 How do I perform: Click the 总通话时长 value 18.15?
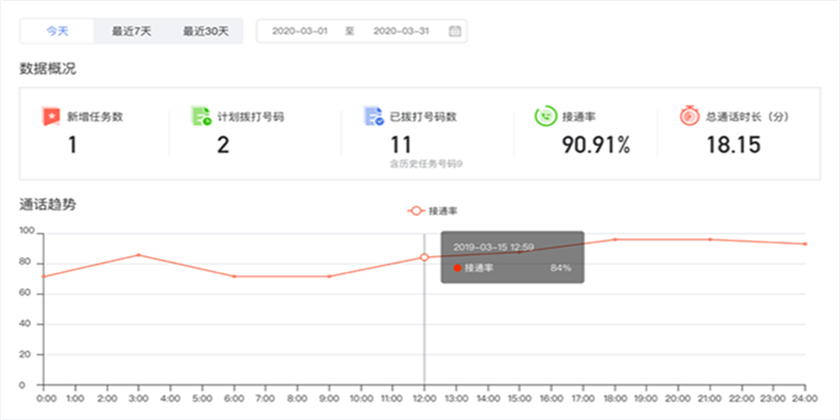pyautogui.click(x=733, y=145)
